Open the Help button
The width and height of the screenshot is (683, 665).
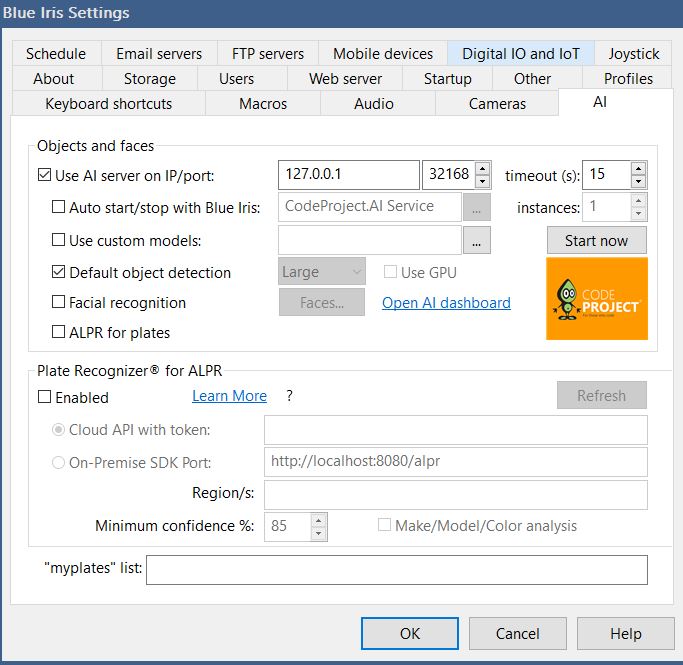626,633
